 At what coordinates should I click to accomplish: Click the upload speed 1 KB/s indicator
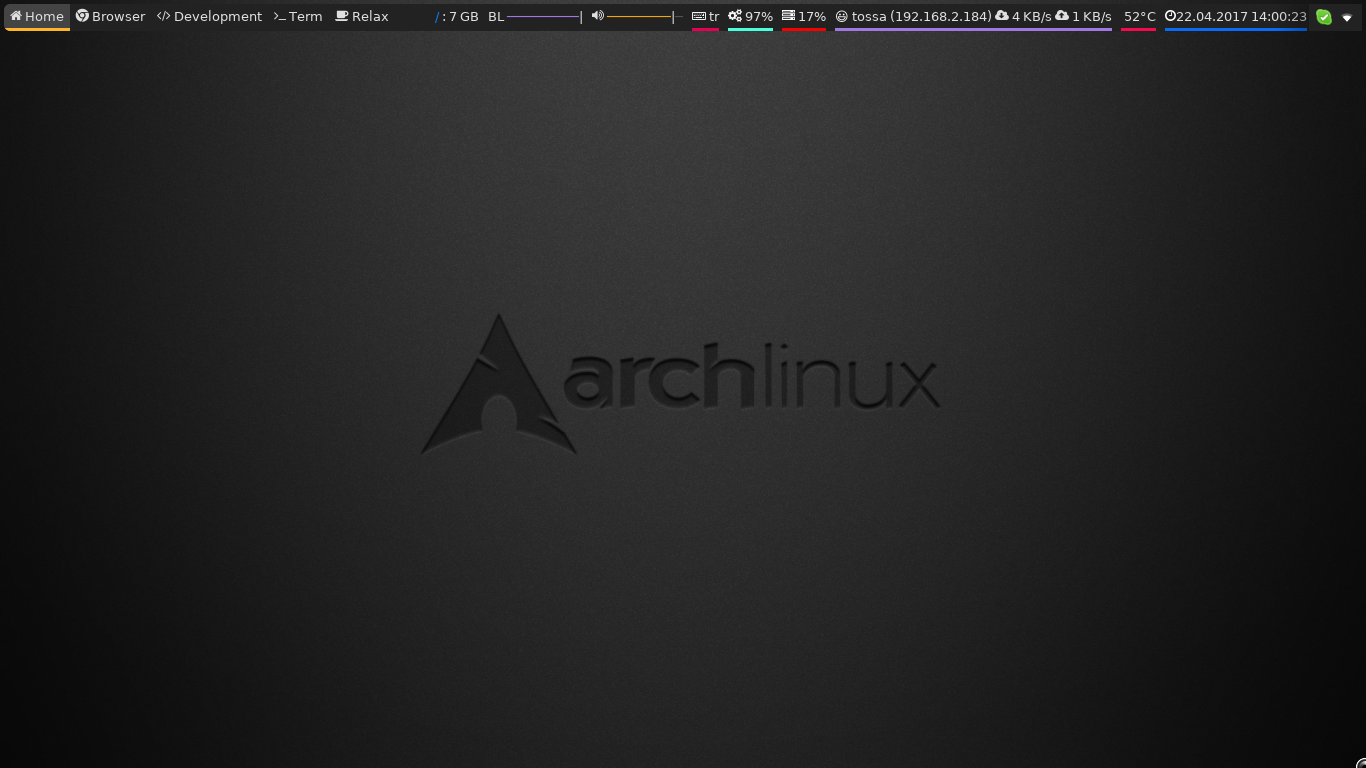coord(1084,16)
